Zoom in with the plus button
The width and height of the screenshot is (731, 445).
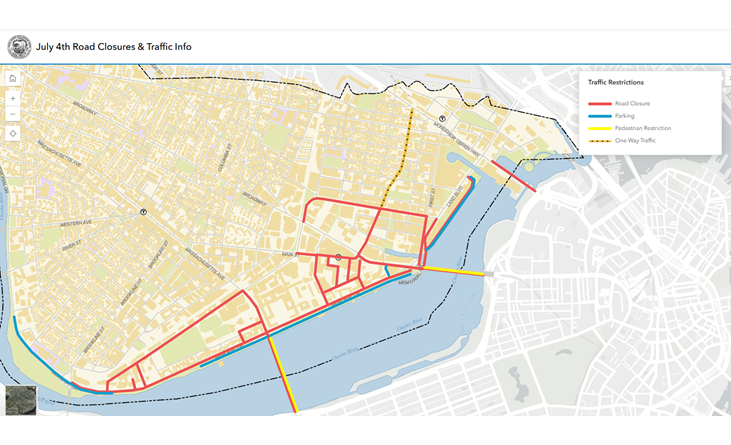click(12, 99)
